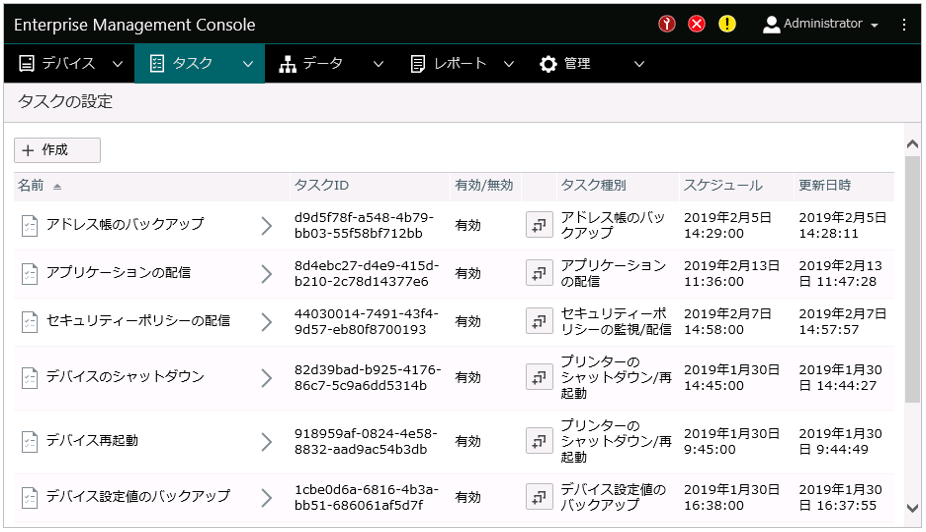Click the red error X status icon
The width and height of the screenshot is (926, 532).
click(697, 24)
